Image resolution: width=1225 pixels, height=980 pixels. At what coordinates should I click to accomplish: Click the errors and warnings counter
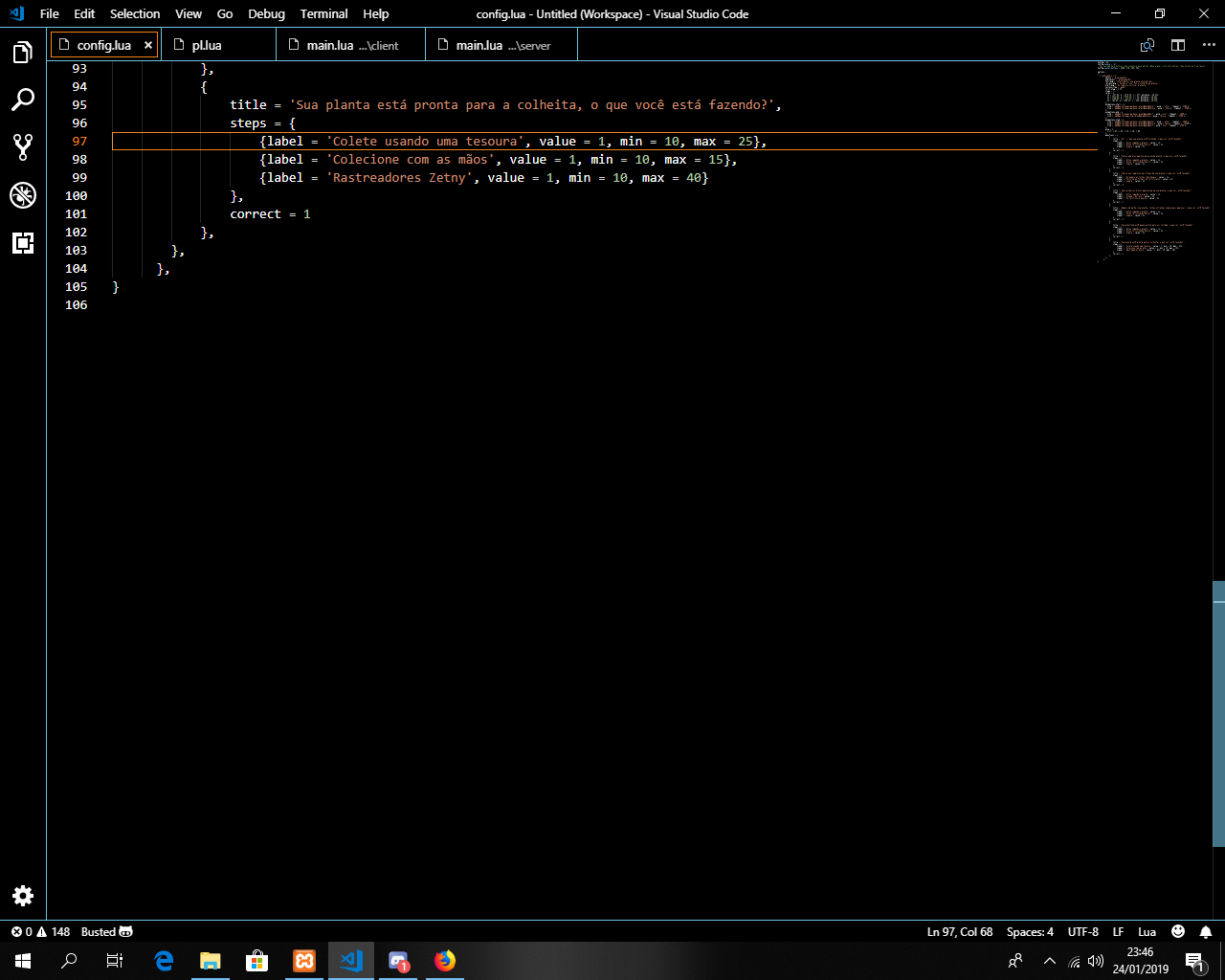(40, 932)
